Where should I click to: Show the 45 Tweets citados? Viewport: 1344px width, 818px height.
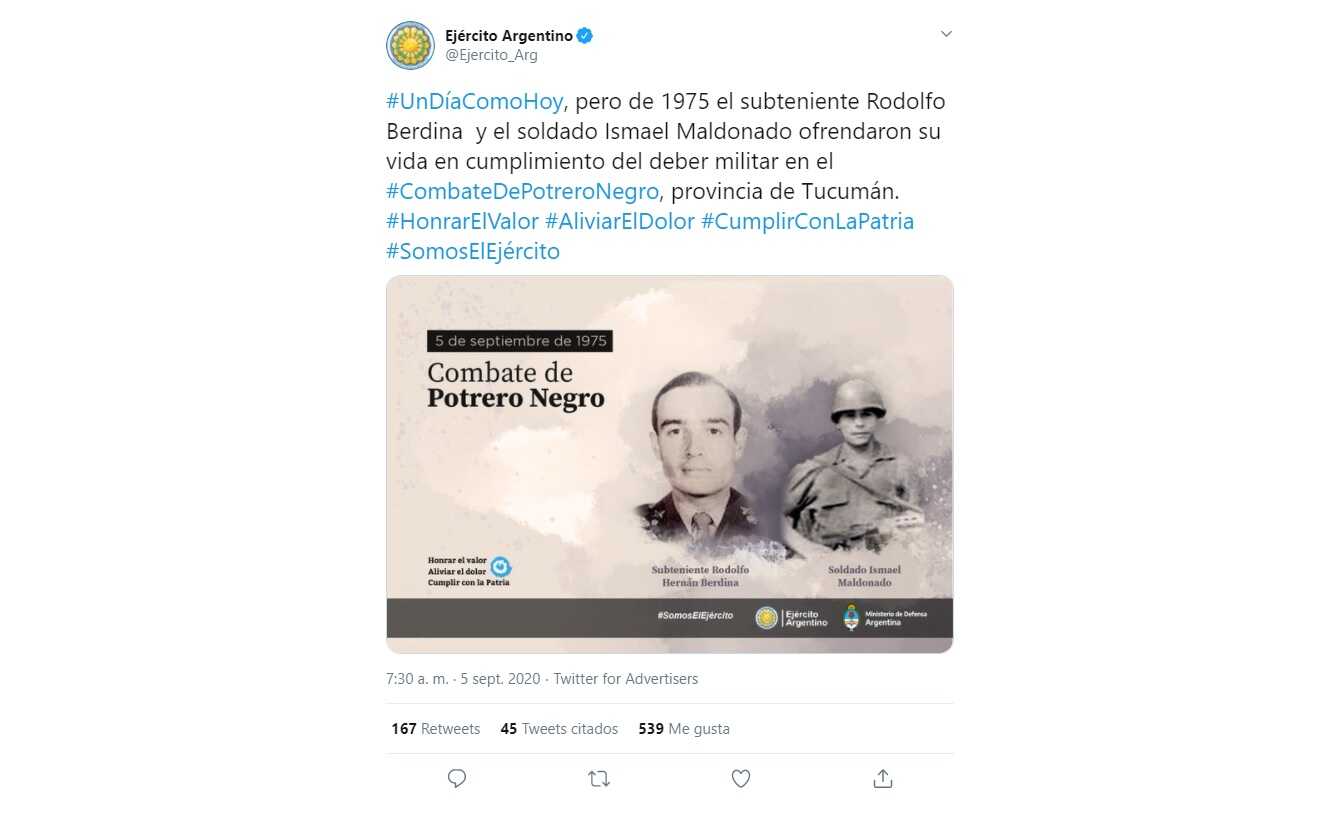coord(559,729)
